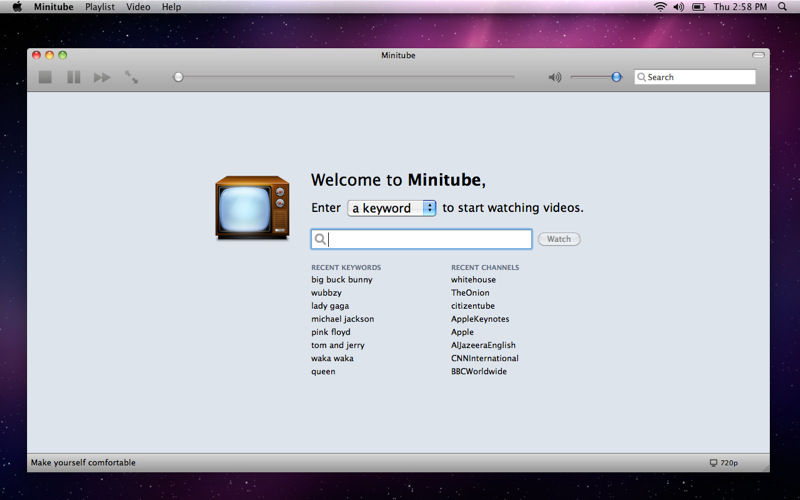The image size is (800, 500).
Task: Pick recent keyword 'waka waka'
Action: click(x=332, y=358)
